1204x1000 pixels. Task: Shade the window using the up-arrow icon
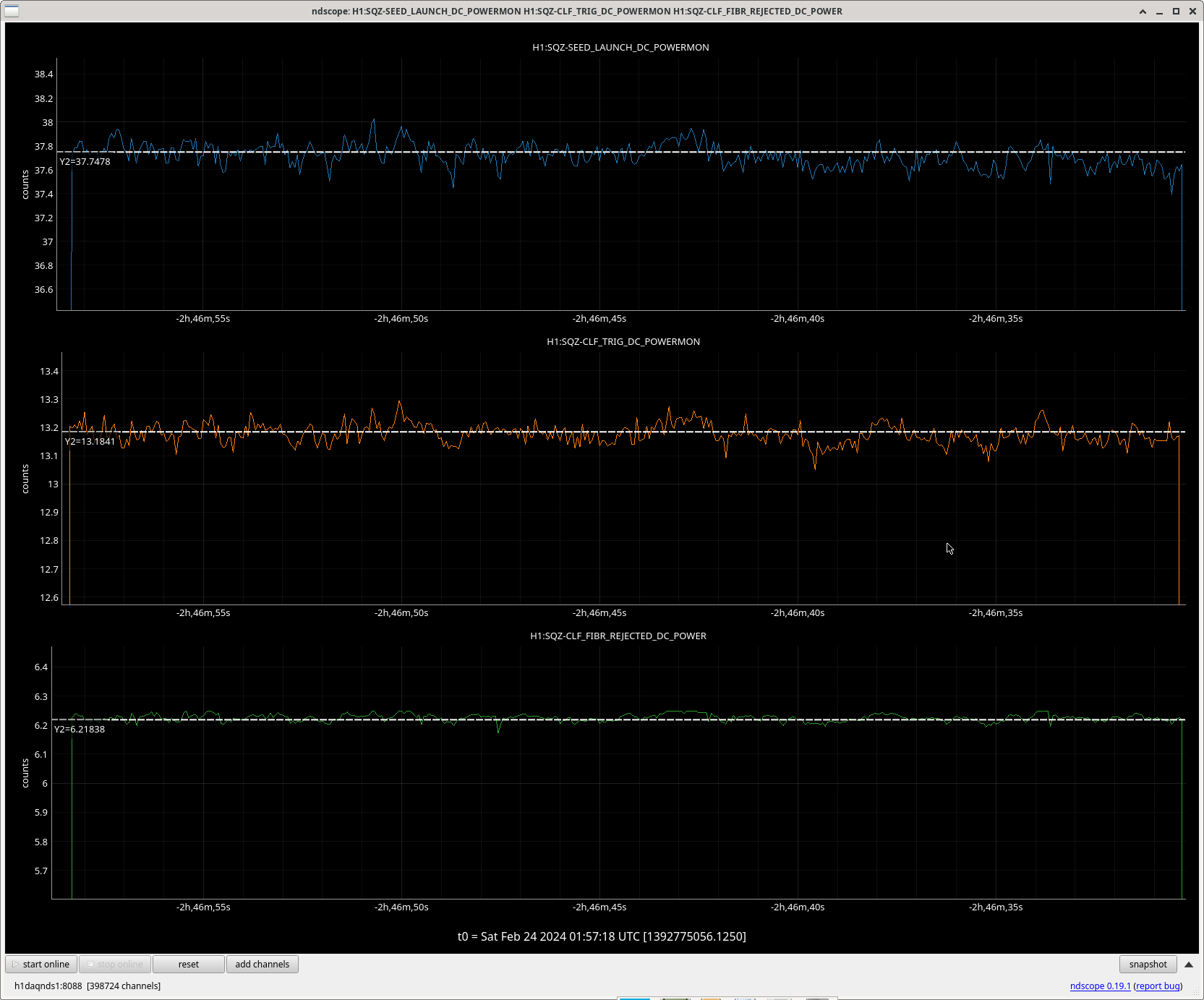coord(1143,11)
